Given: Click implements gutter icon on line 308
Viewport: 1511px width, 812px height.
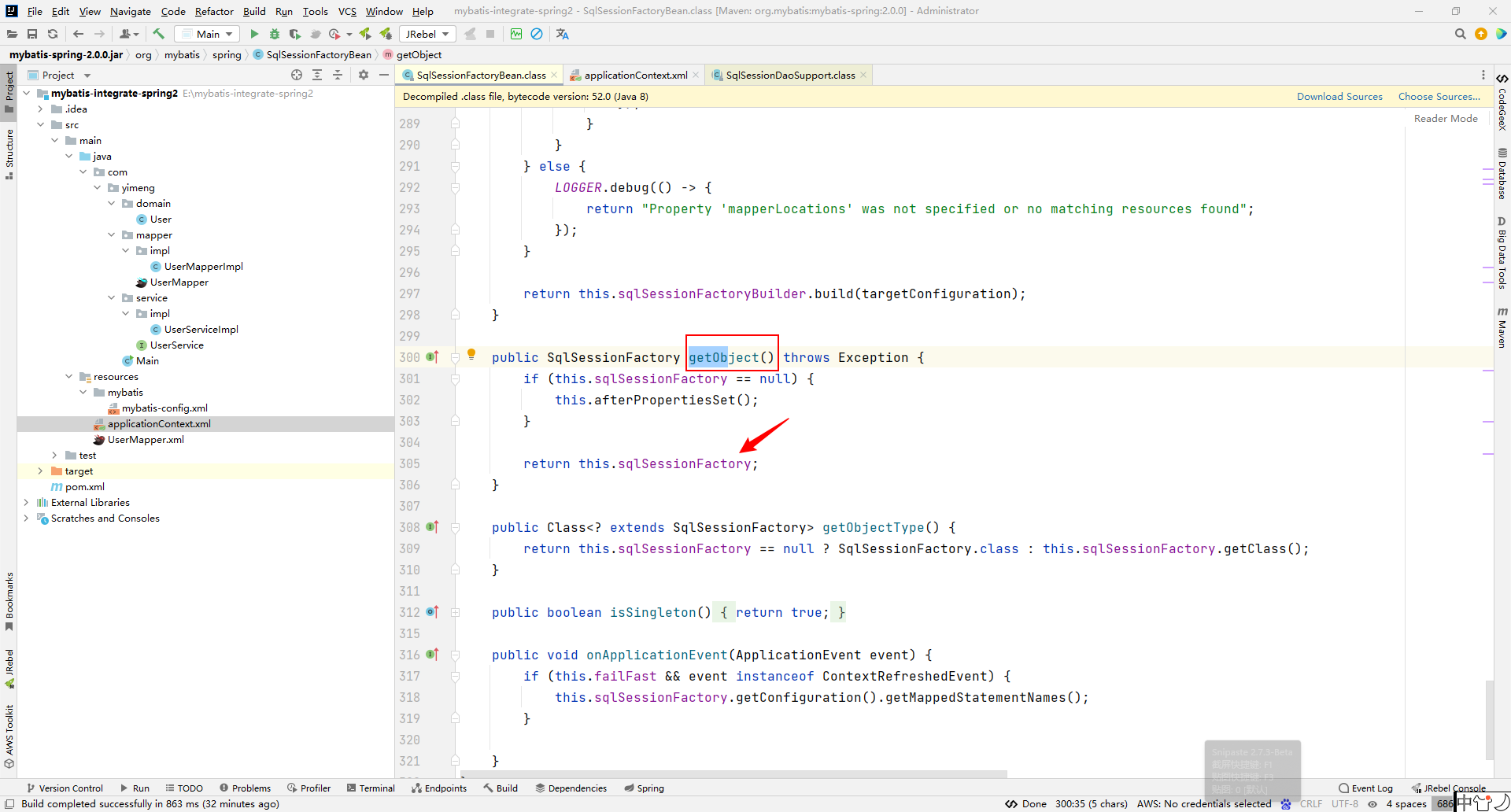Looking at the screenshot, I should point(432,527).
